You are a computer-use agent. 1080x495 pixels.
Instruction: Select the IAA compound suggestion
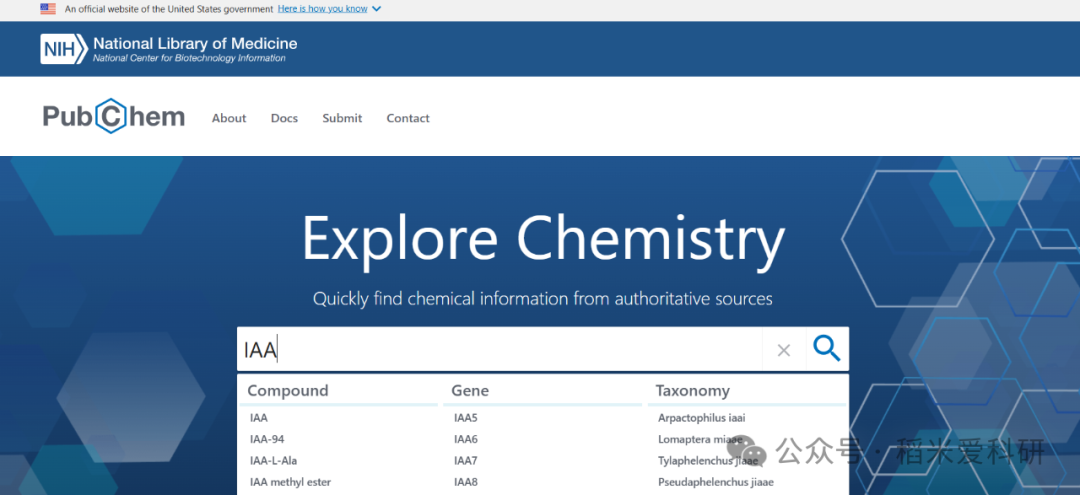point(259,418)
